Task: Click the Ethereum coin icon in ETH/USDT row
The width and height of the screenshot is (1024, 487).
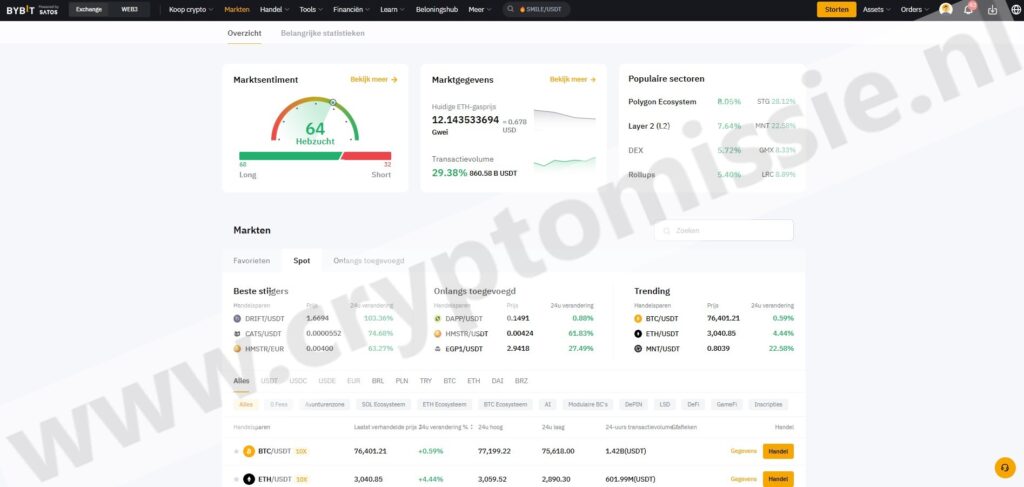Action: (x=249, y=479)
